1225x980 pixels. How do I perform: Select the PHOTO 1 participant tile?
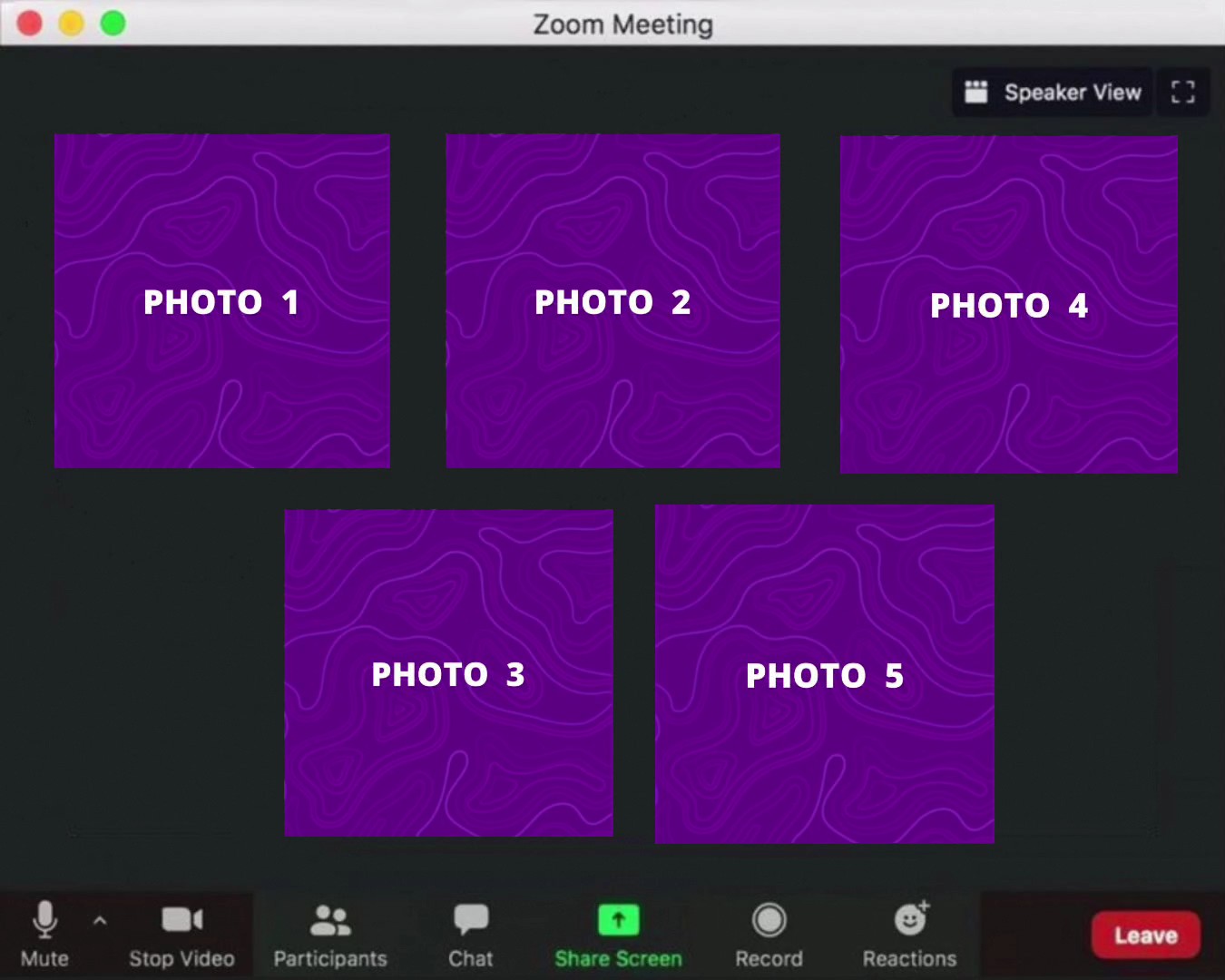click(222, 301)
